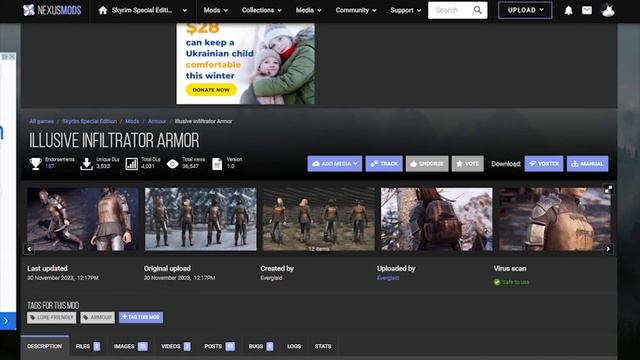Switch to the Images tab

(131, 347)
